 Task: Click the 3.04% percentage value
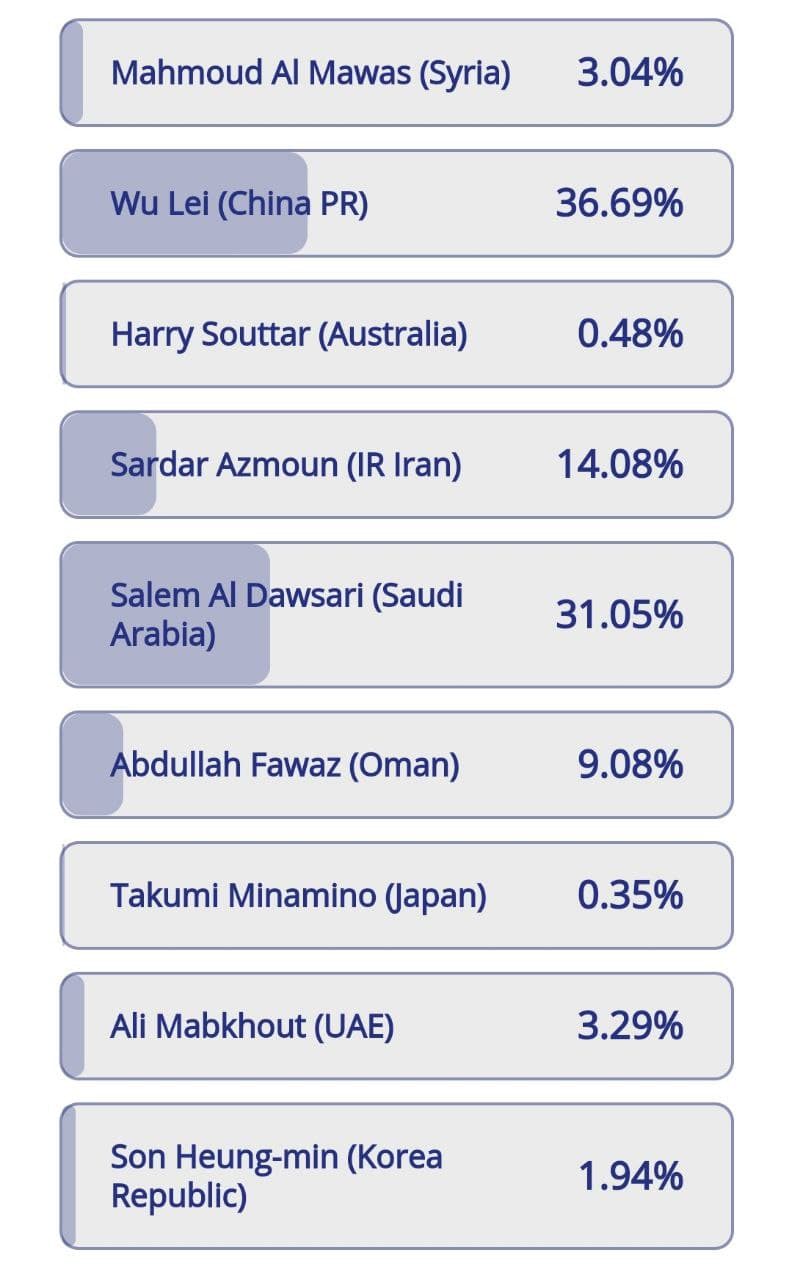pyautogui.click(x=631, y=73)
